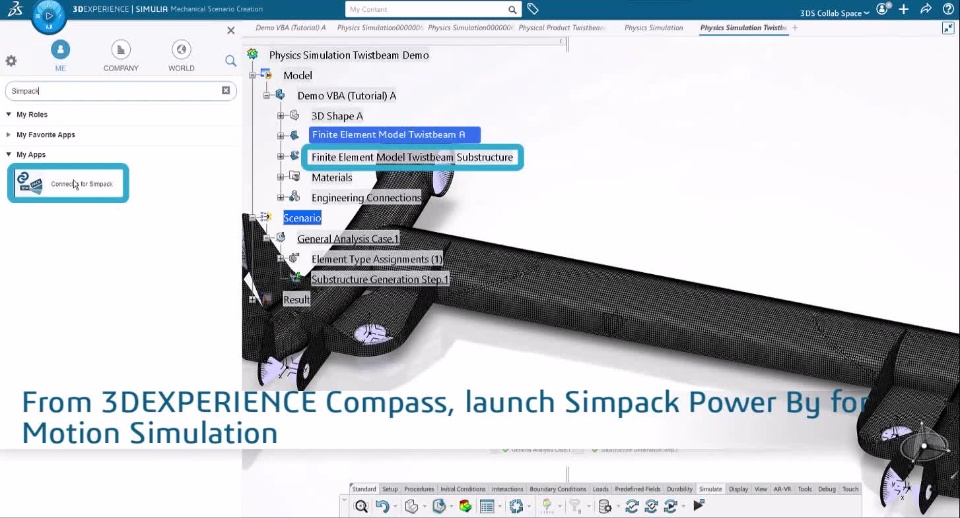Viewport: 960px width, 518px height.
Task: Select the ME compass quadrant icon
Action: click(x=60, y=50)
